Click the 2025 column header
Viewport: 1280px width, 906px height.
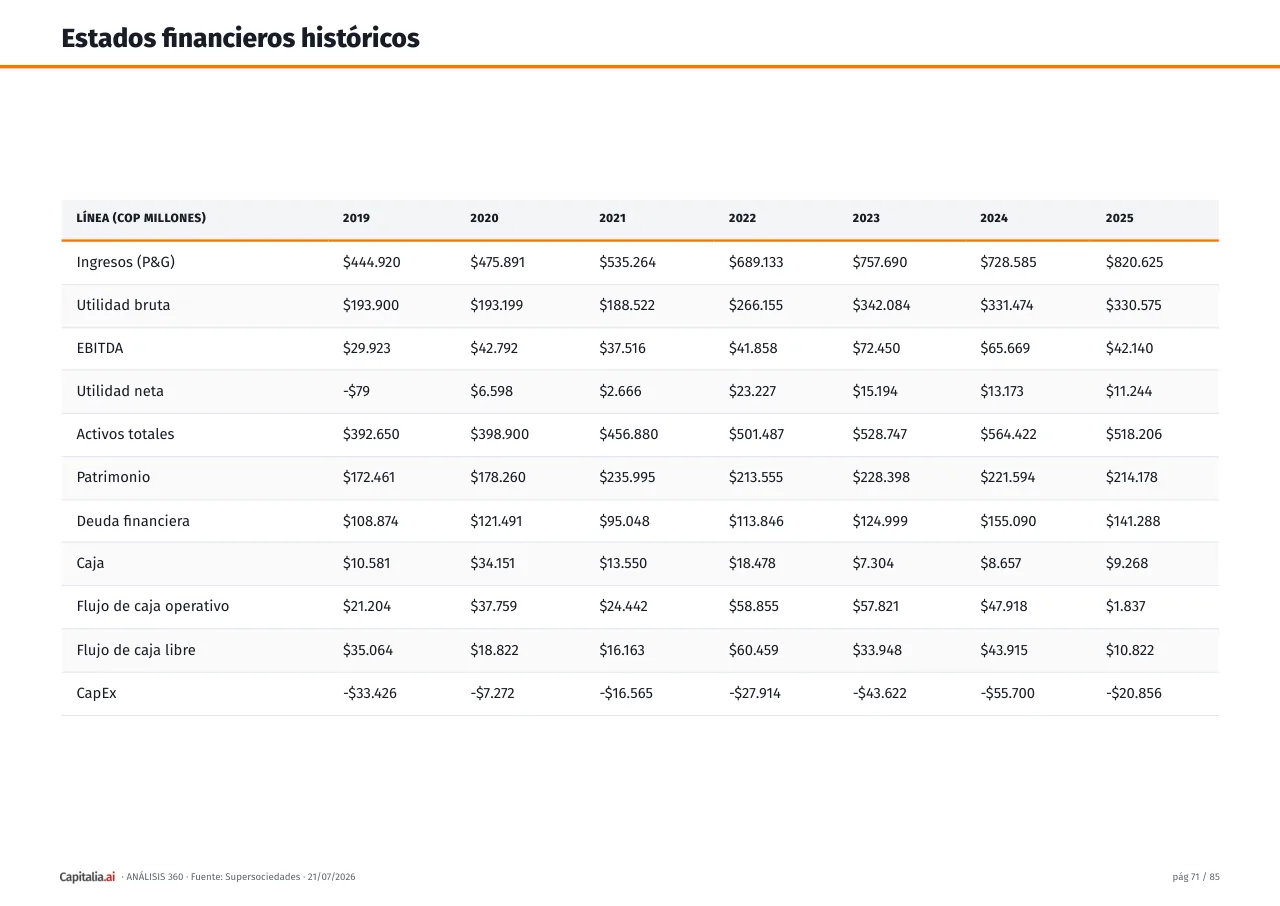point(1120,218)
